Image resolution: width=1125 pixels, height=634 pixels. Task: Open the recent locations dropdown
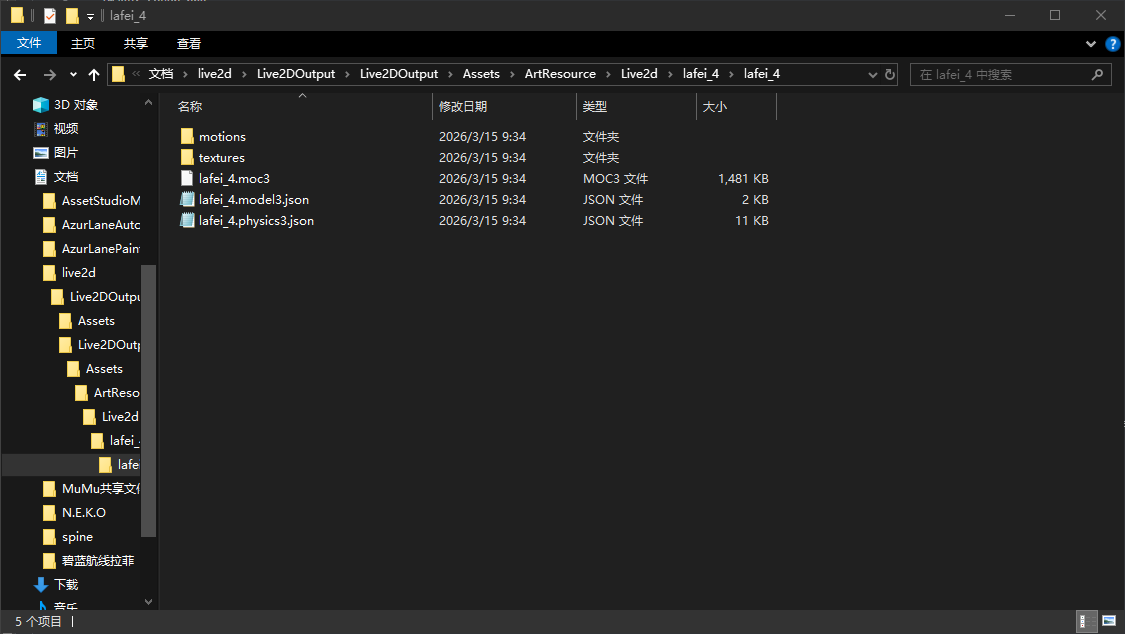click(73, 75)
